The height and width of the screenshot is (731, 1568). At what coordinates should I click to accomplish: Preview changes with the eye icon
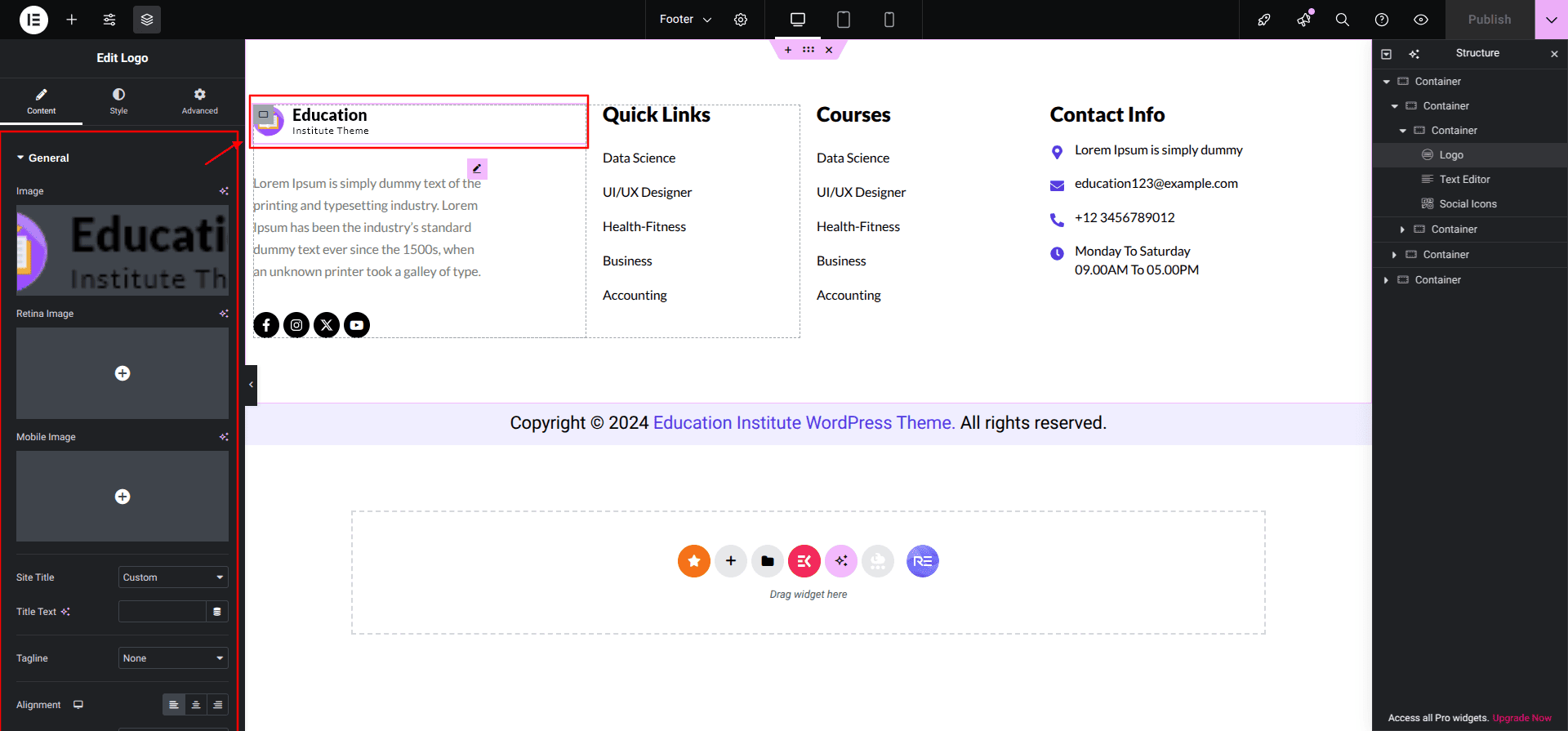point(1421,20)
